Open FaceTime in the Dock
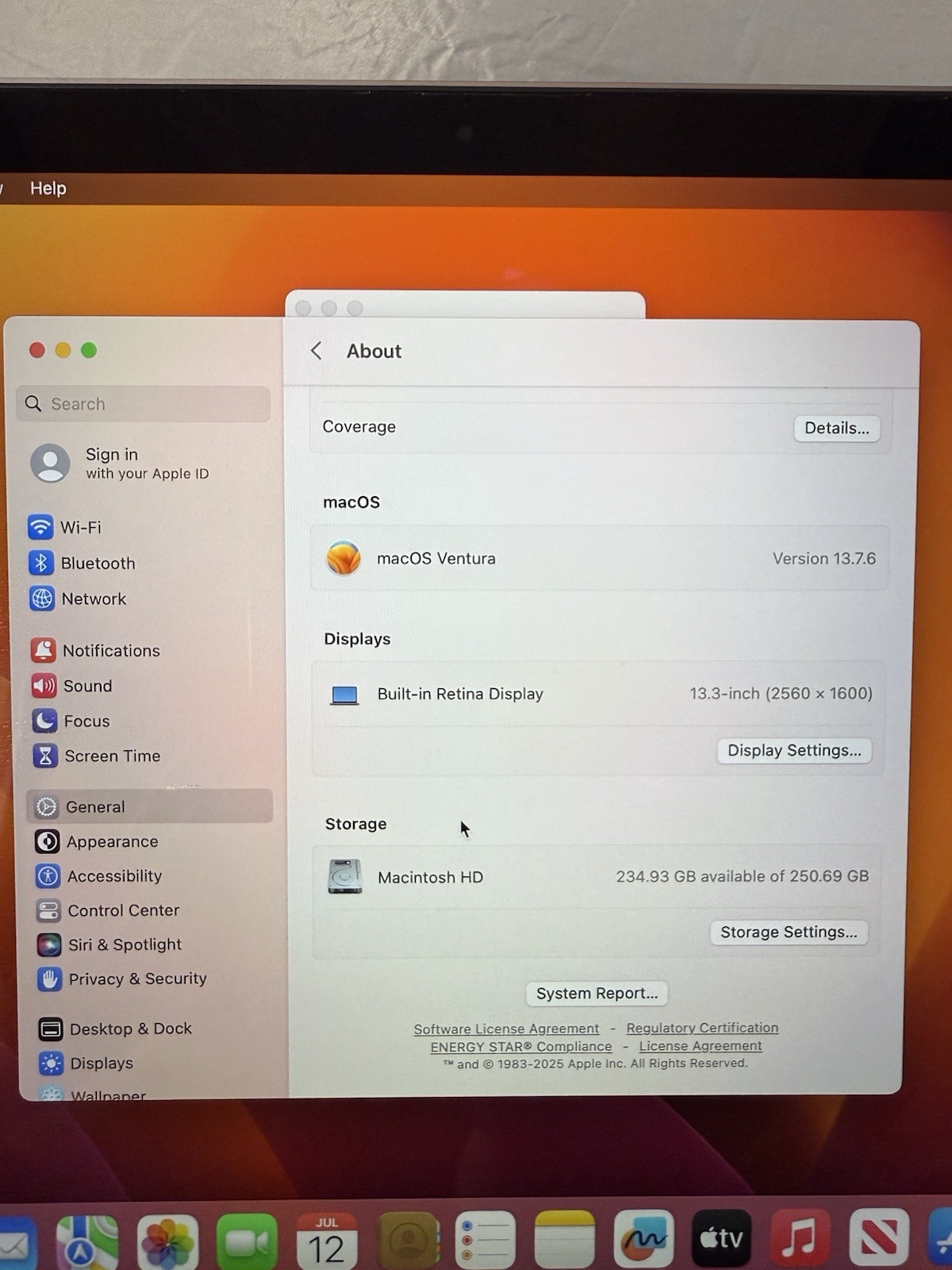Image resolution: width=952 pixels, height=1270 pixels. (x=248, y=1242)
